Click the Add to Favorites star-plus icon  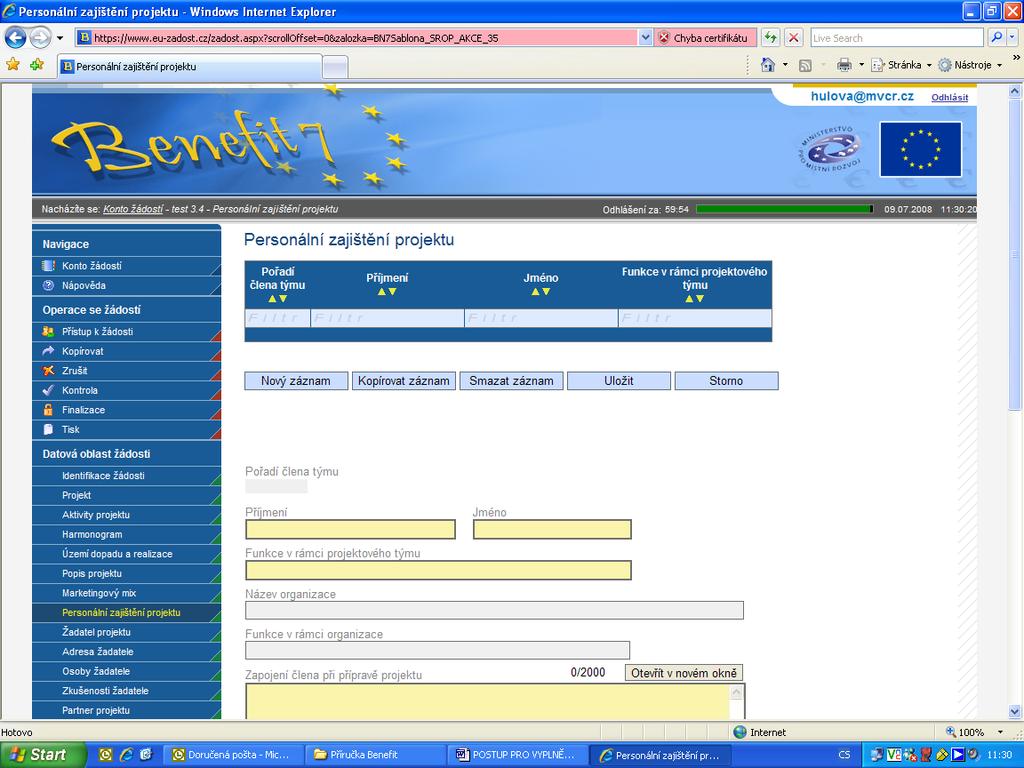37,65
